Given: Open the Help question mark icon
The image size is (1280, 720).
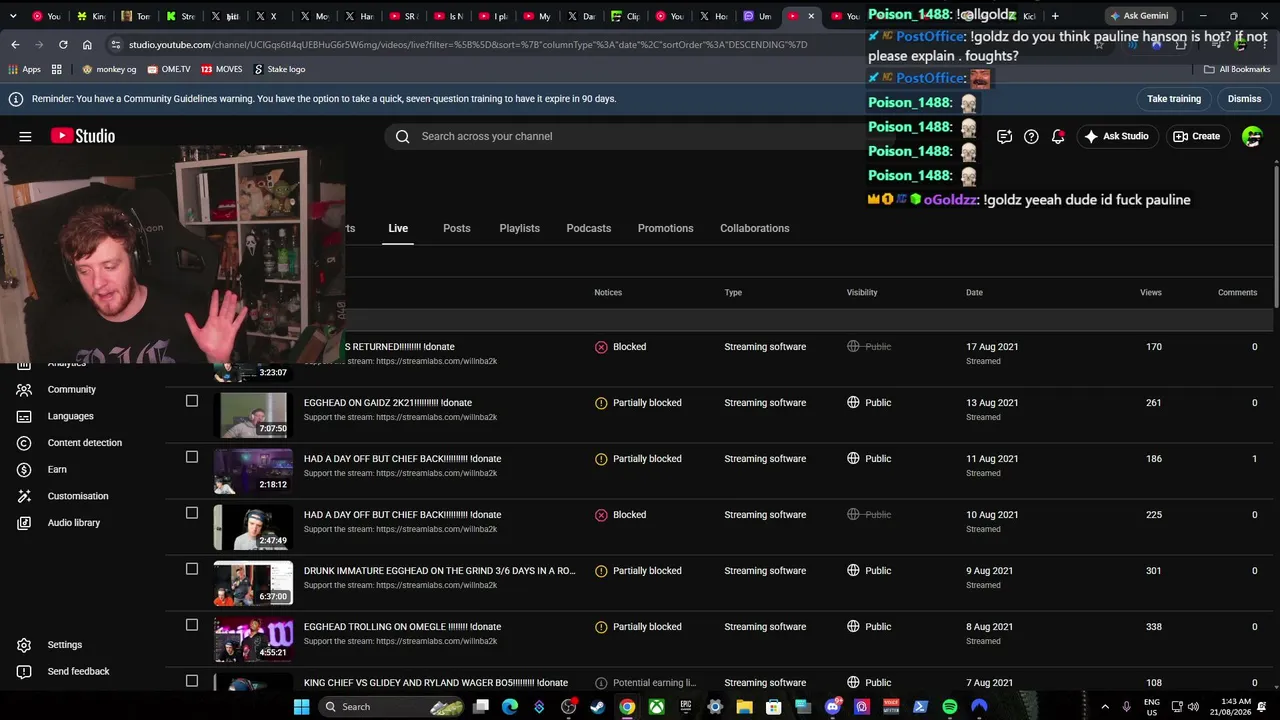Looking at the screenshot, I should click(1031, 136).
